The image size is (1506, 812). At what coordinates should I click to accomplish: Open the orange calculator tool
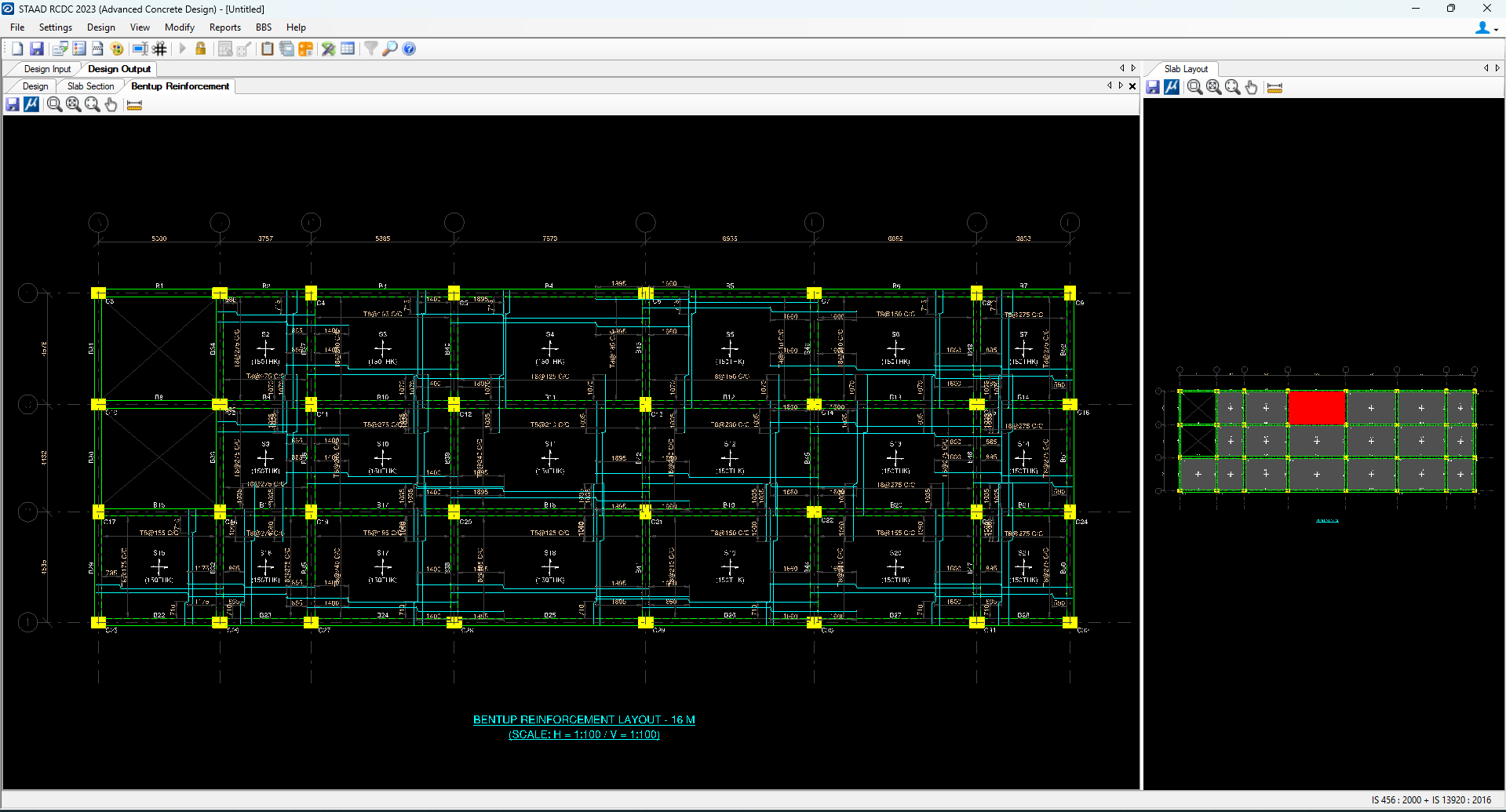[305, 49]
